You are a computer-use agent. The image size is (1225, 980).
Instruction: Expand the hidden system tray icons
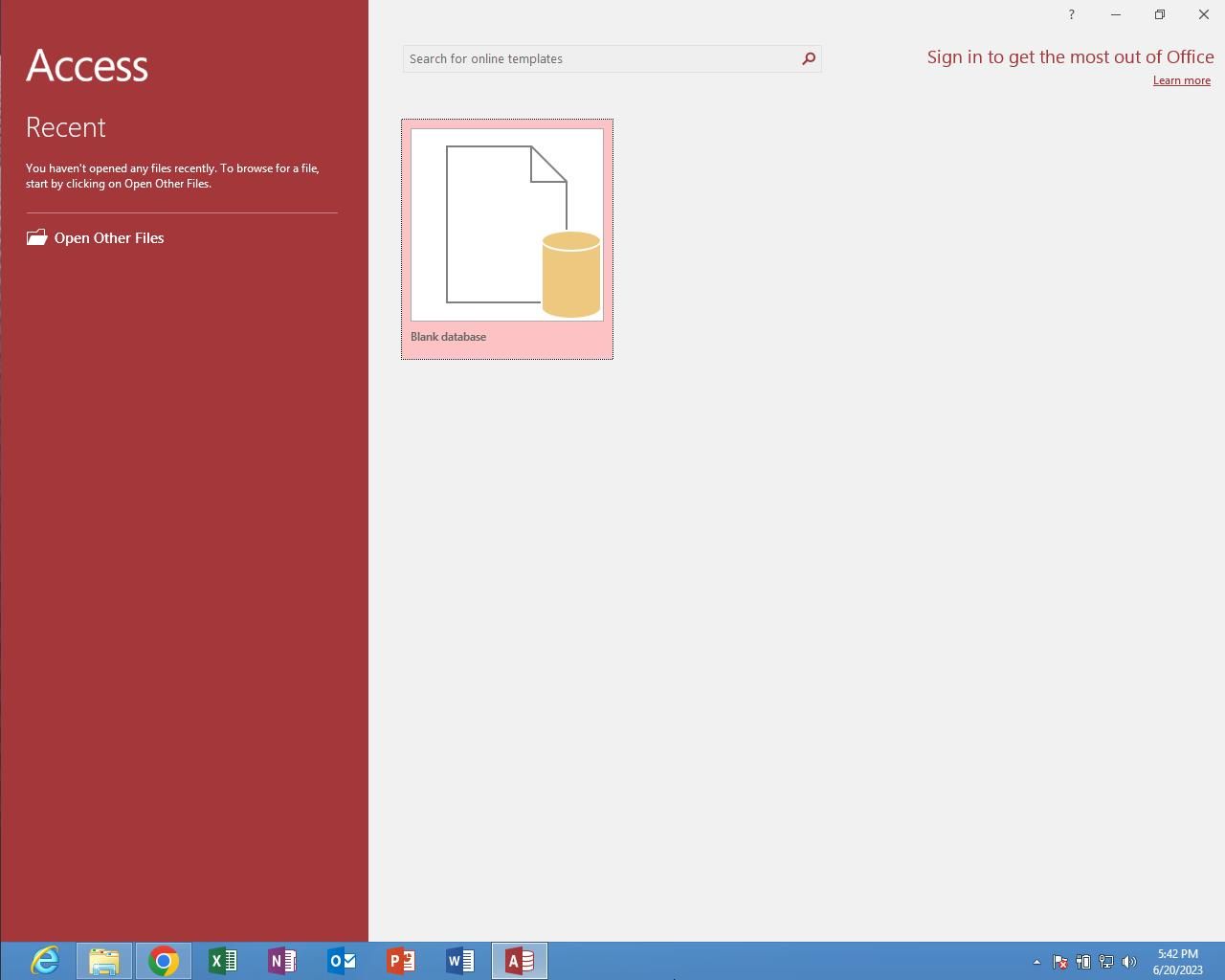[x=1036, y=962]
